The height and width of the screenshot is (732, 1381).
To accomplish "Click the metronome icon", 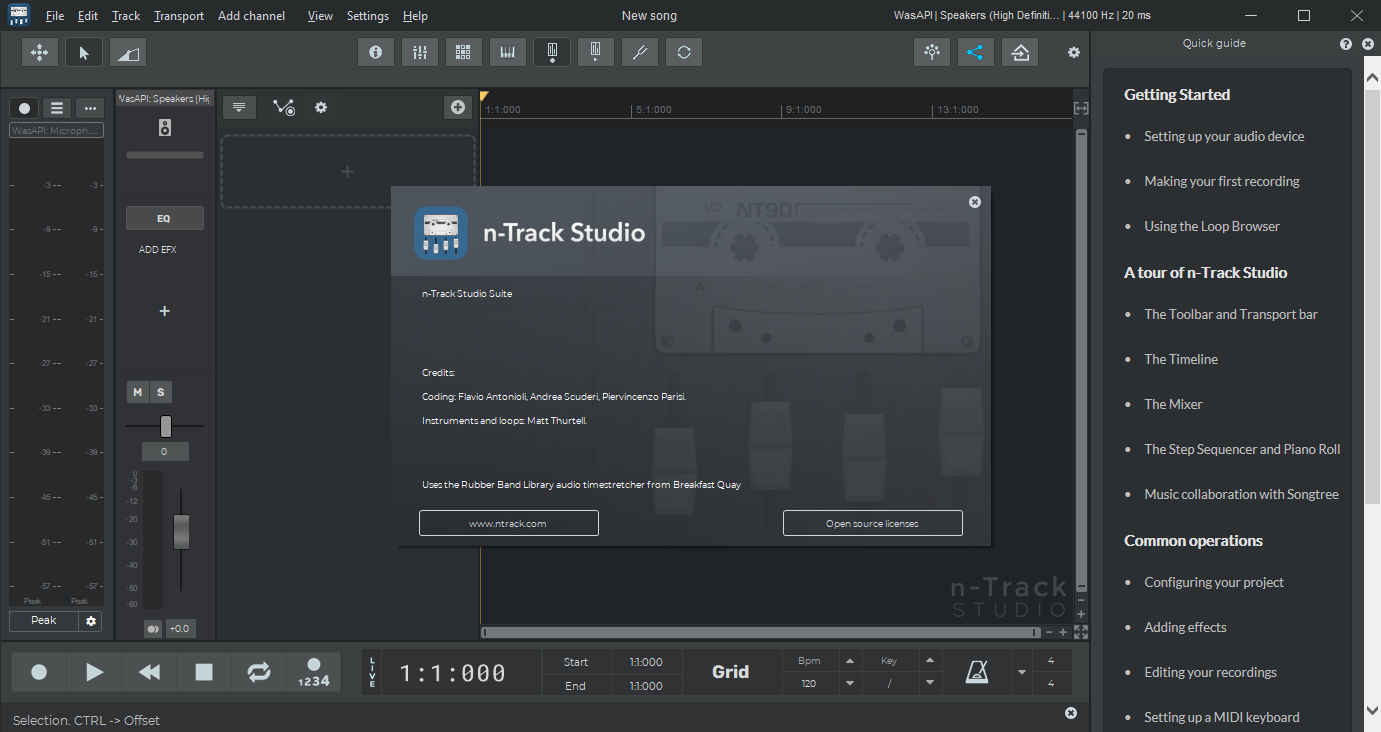I will click(976, 673).
